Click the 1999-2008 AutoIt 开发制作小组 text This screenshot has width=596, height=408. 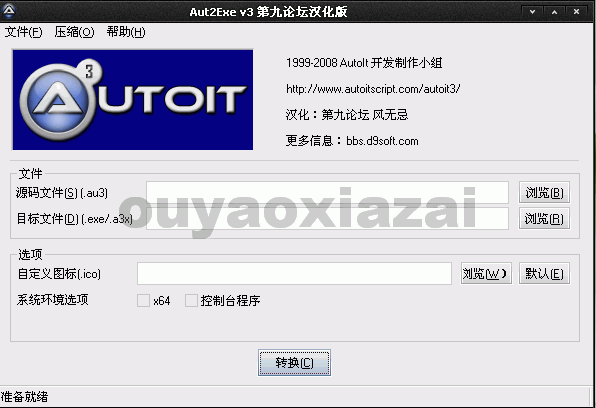coord(364,63)
